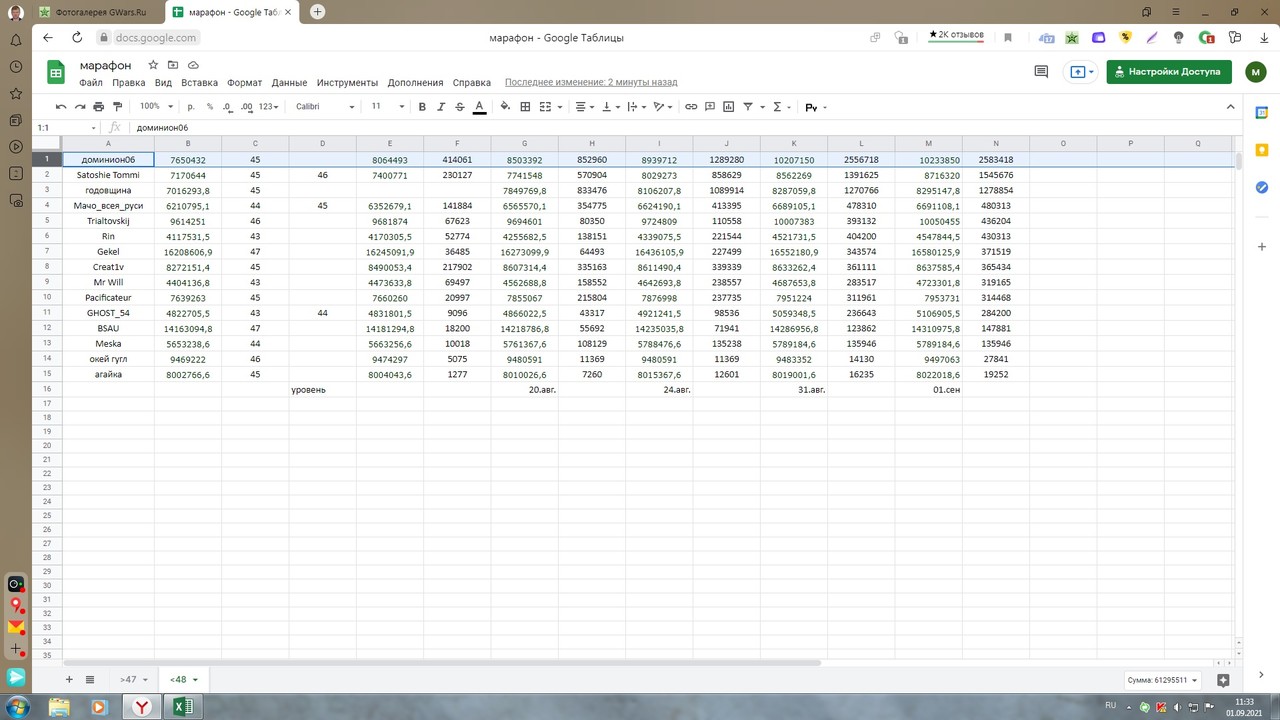The width and height of the screenshot is (1280, 720).
Task: Click the Настройки Доступа button
Action: tap(1168, 72)
